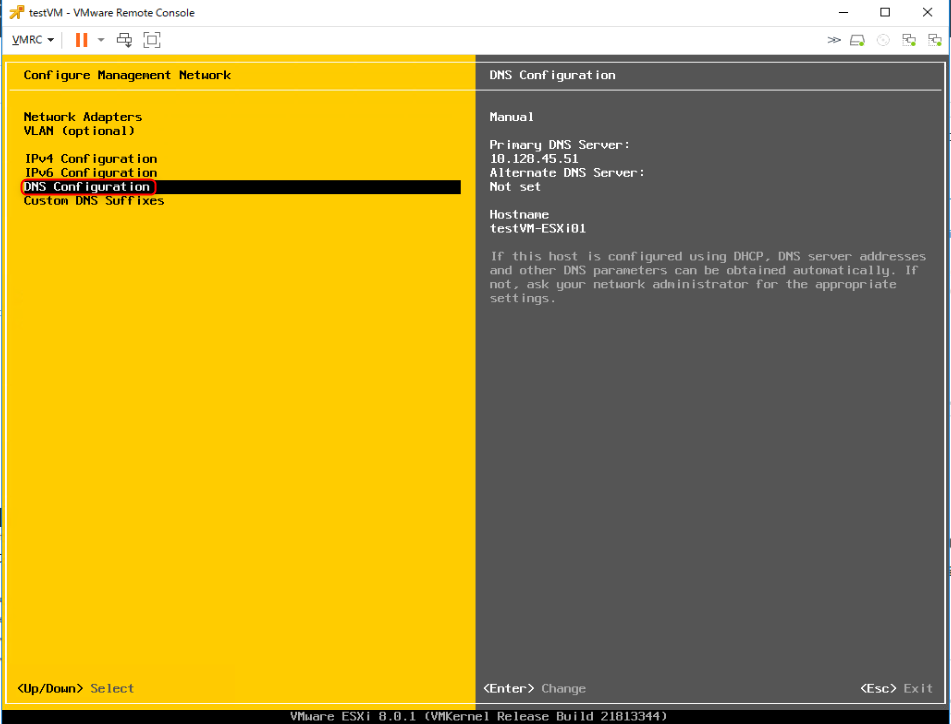
Task: Click the 'Configure Management Network' heading
Action: [x=127, y=75]
